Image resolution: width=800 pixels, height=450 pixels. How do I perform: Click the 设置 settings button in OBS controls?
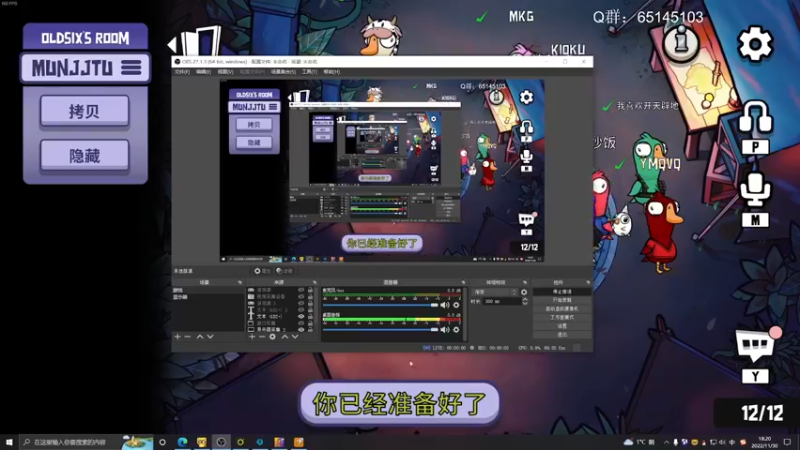coord(562,326)
